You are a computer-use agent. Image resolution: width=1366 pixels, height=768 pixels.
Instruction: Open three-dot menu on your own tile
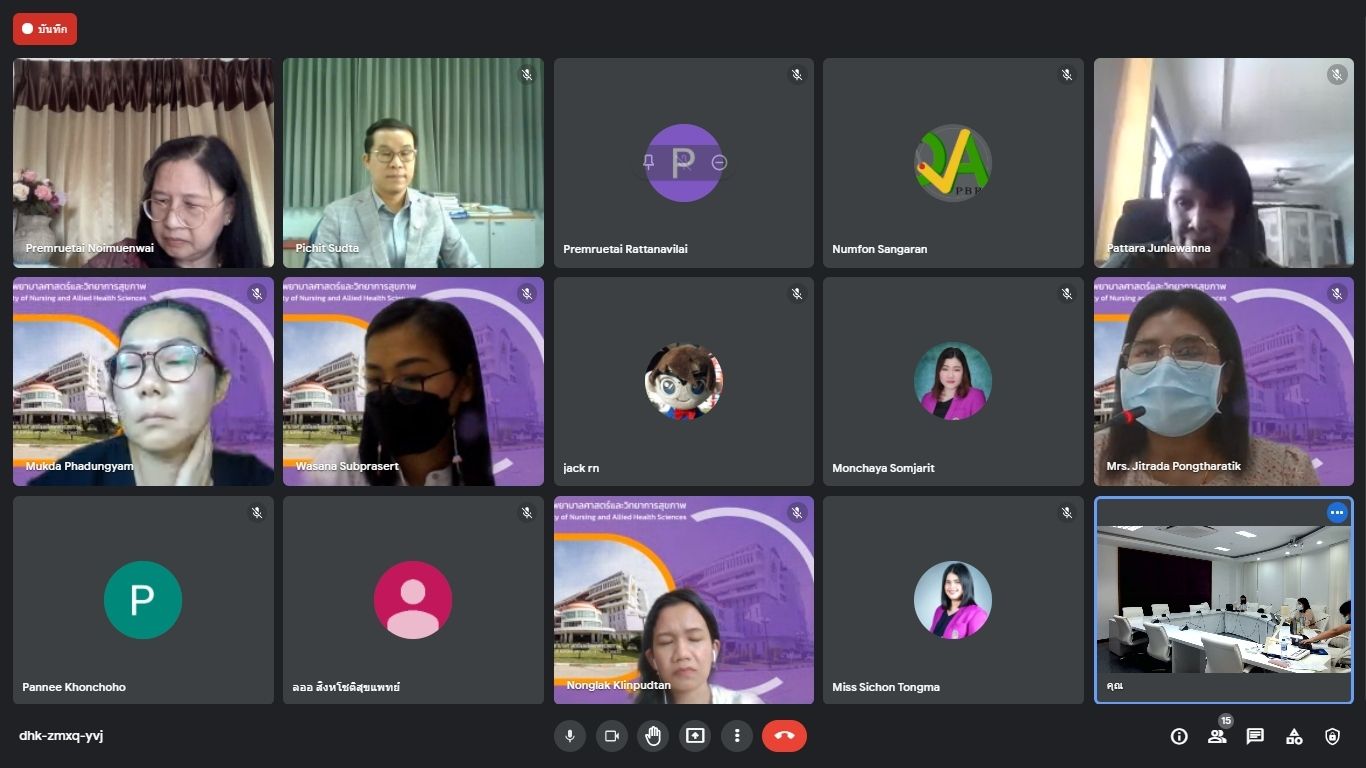coord(1336,513)
